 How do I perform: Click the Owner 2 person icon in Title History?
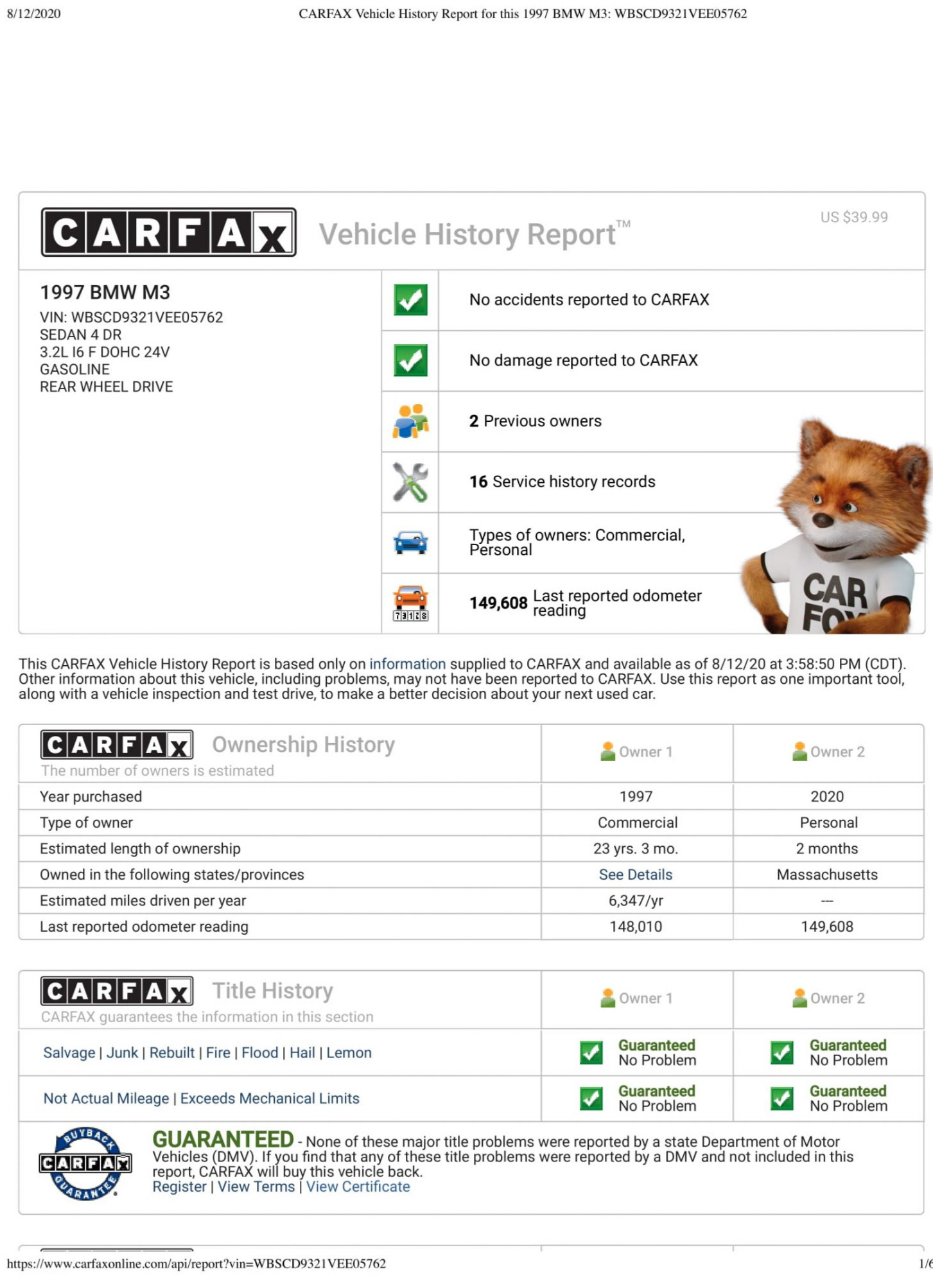coord(799,998)
